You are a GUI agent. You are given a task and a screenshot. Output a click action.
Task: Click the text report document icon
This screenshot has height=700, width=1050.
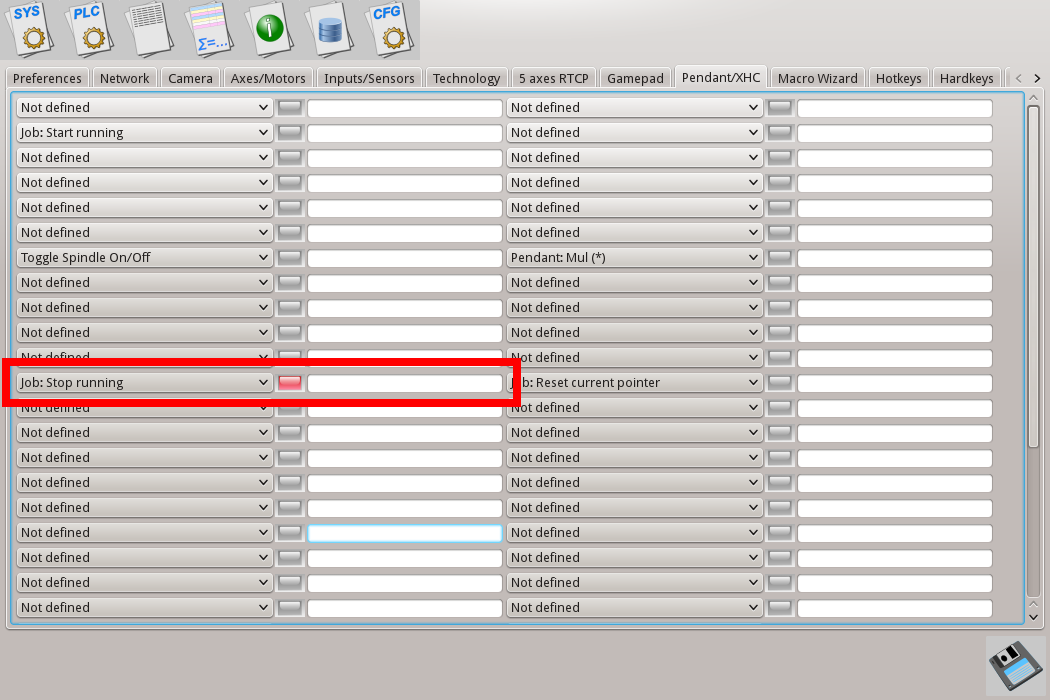(x=152, y=29)
